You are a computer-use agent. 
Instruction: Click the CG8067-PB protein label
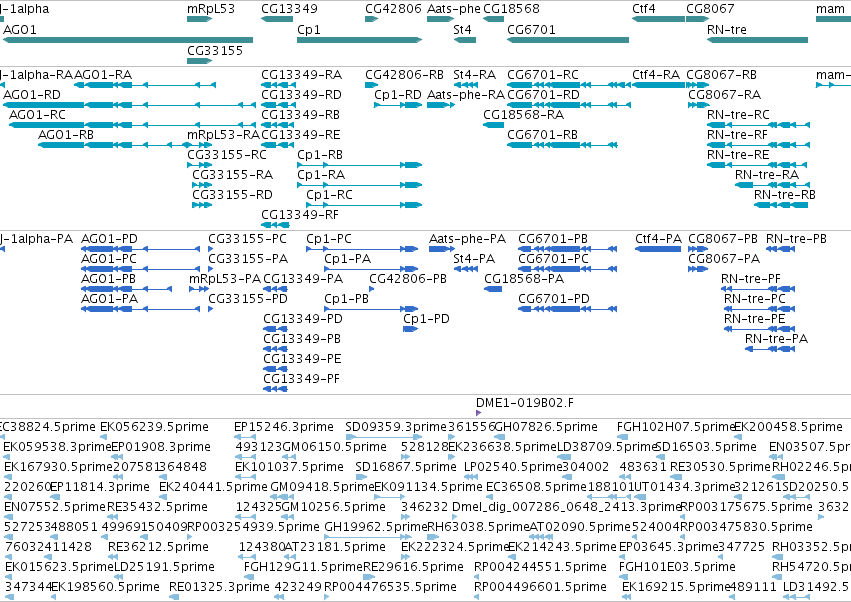tap(723, 239)
